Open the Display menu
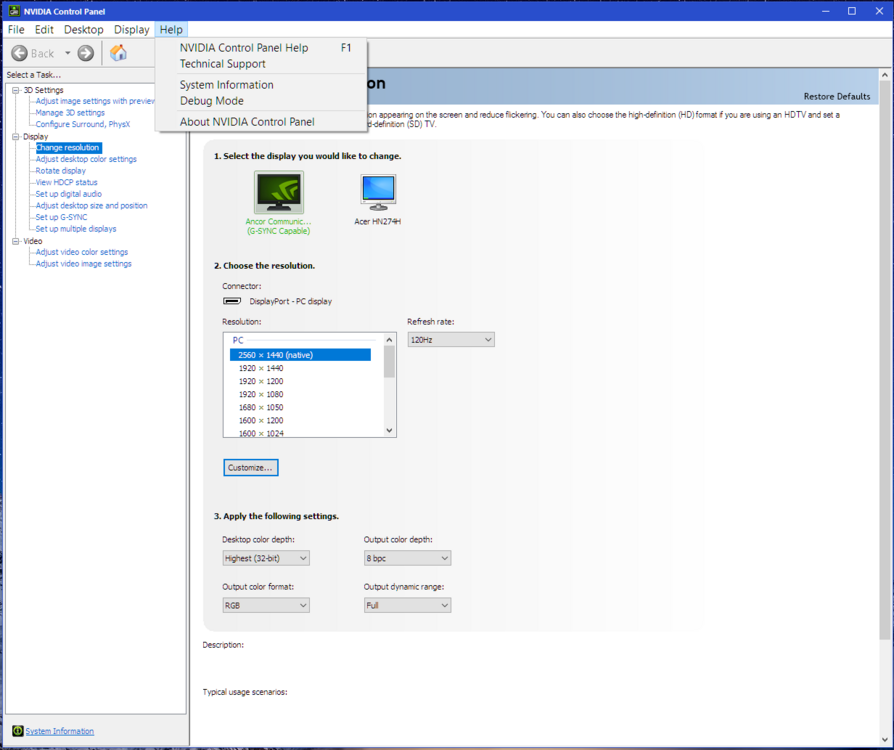 pos(132,29)
